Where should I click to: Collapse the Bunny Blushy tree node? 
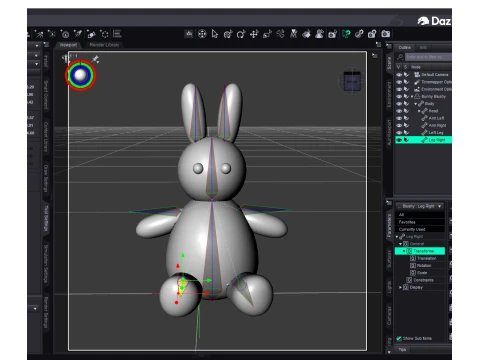point(412,96)
